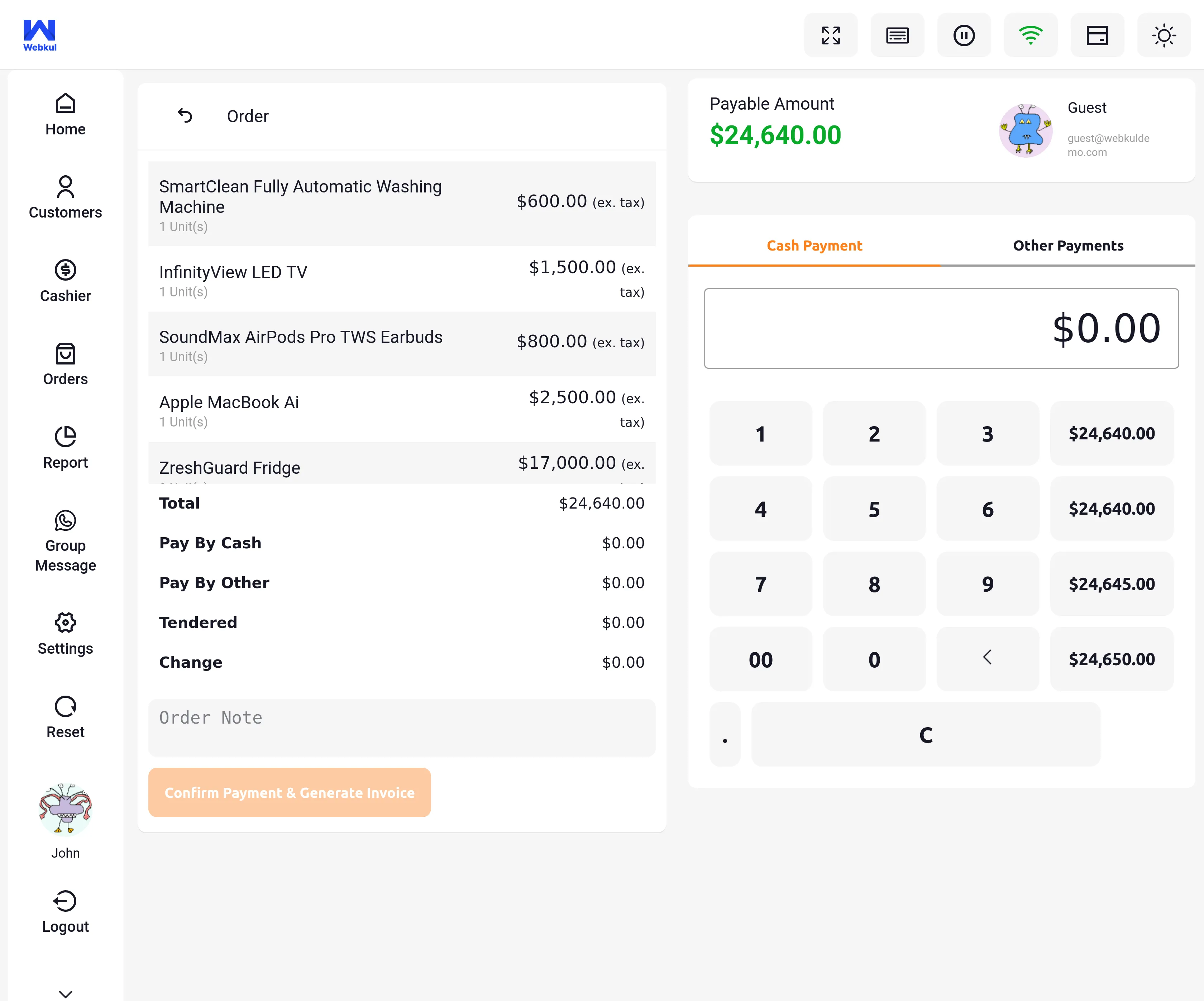Open Customers in sidebar
This screenshot has width=1204, height=1001.
click(65, 198)
